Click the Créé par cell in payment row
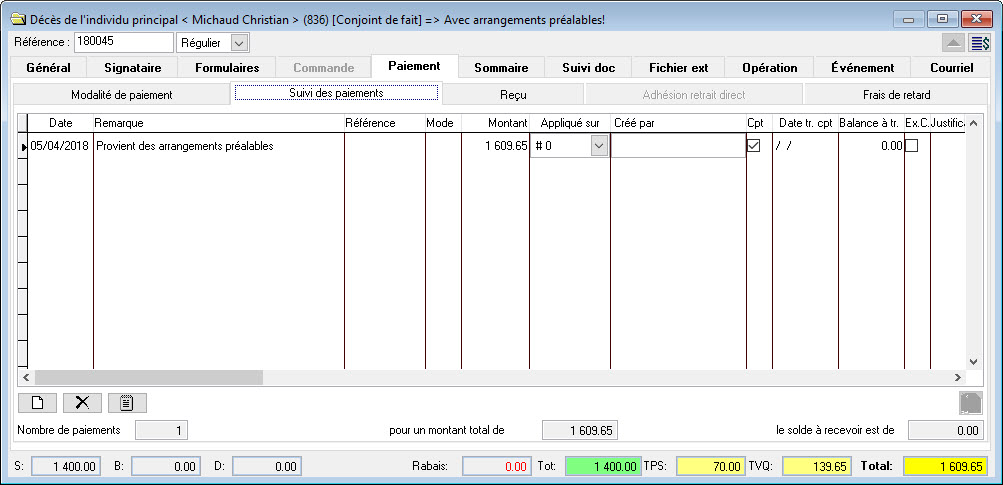The image size is (1003, 485). coord(677,146)
